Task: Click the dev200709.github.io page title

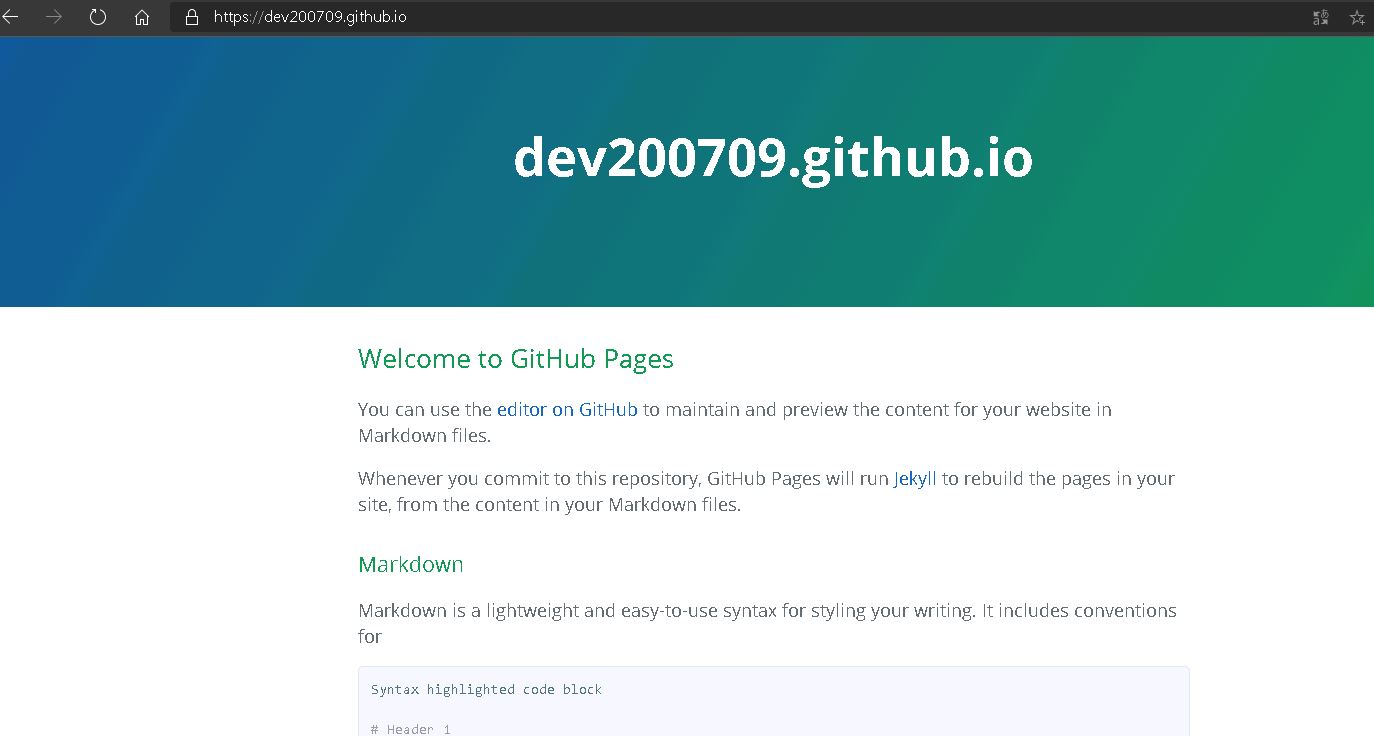Action: (x=773, y=158)
